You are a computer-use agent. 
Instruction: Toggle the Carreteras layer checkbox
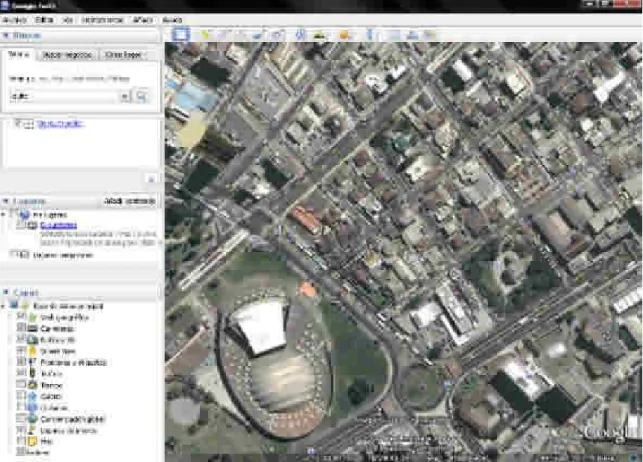point(21,328)
